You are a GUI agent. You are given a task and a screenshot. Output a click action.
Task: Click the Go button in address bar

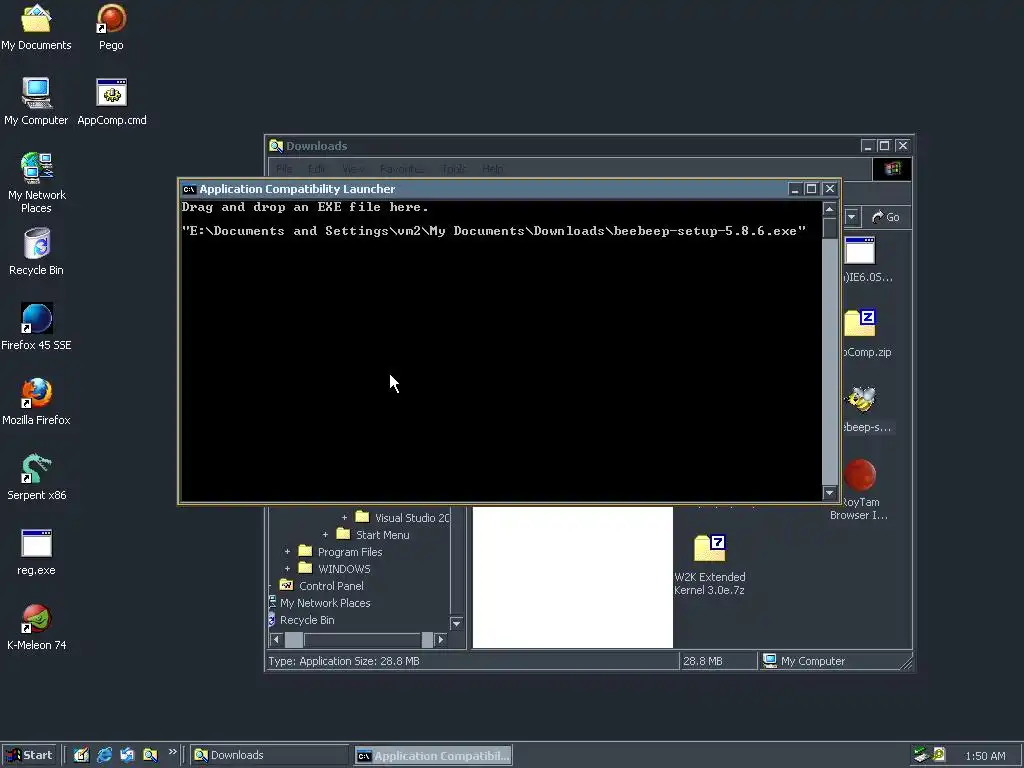tap(886, 217)
